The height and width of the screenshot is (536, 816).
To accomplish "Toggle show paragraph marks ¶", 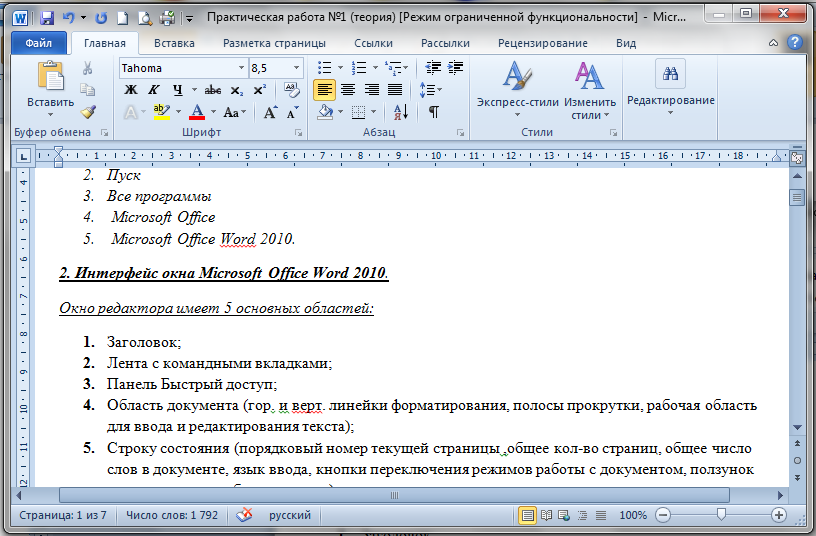I will [434, 112].
